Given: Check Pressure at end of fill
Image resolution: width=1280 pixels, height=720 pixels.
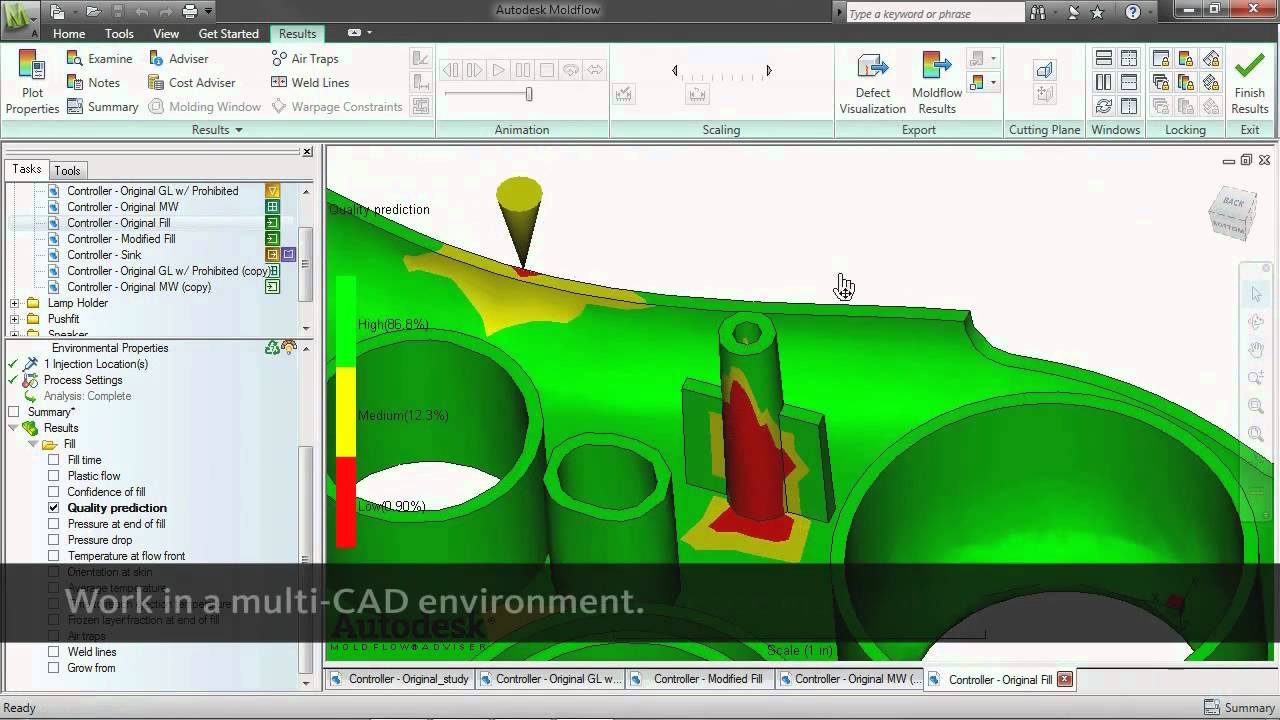Looking at the screenshot, I should 54,524.
